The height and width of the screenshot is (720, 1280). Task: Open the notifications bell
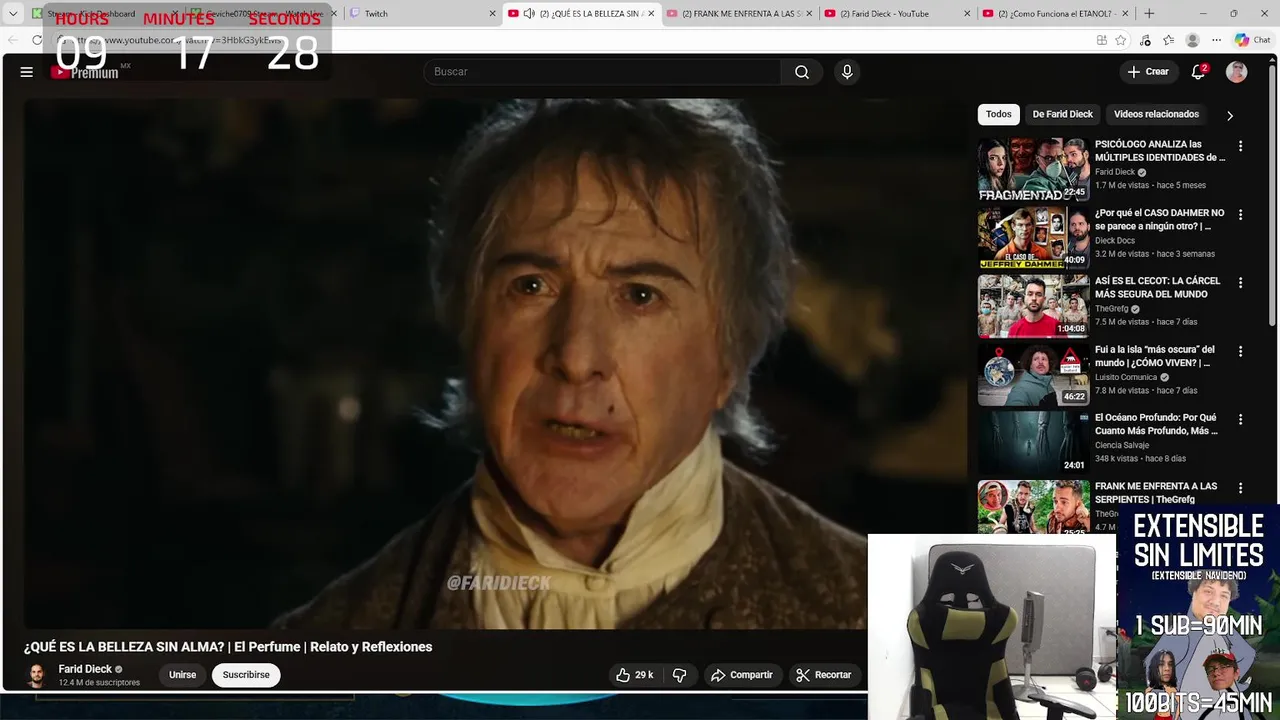1198,72
